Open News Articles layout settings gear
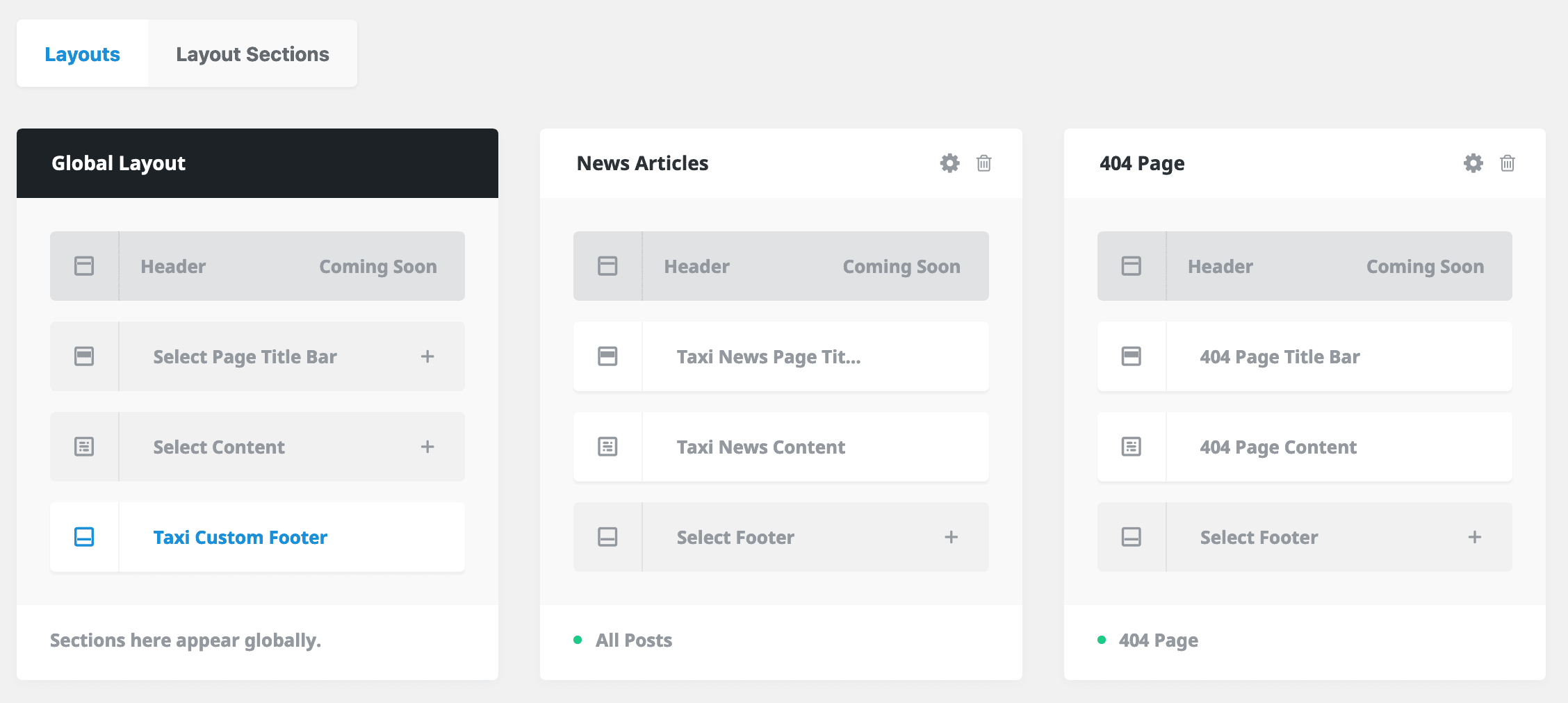Screen dimensions: 1568x703 949,163
